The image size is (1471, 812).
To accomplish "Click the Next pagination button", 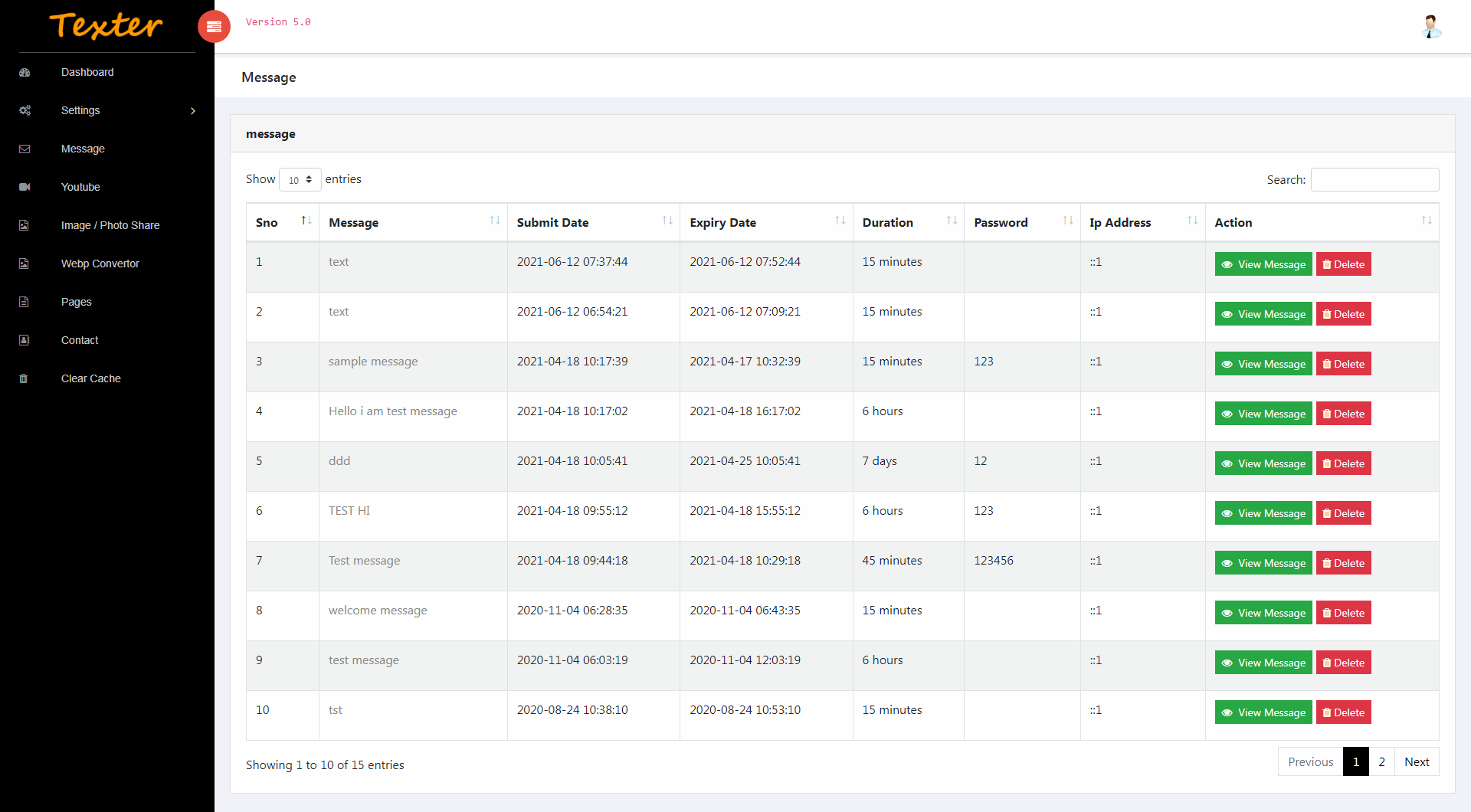I will click(1417, 762).
